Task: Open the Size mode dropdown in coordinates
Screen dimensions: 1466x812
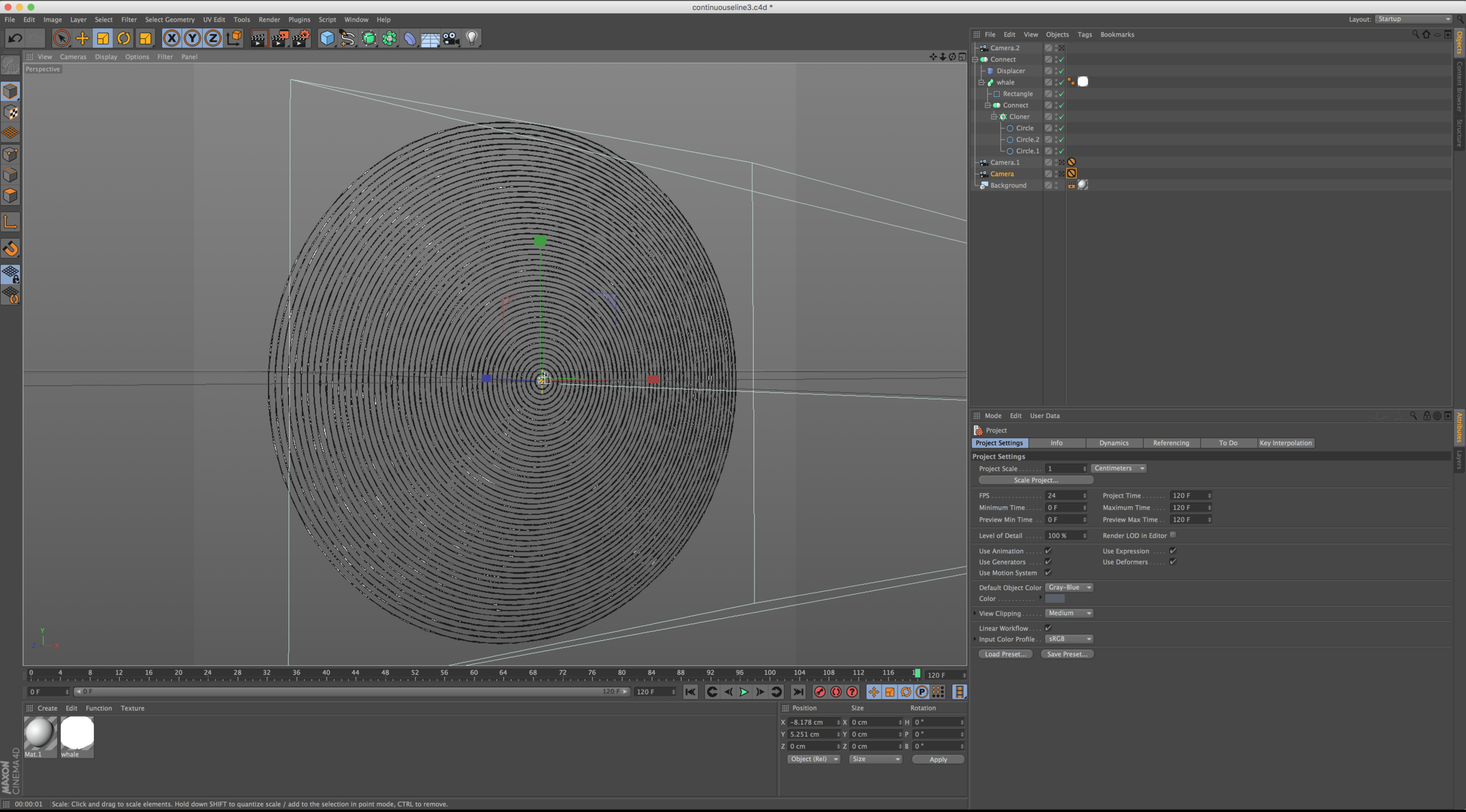Action: coord(875,759)
